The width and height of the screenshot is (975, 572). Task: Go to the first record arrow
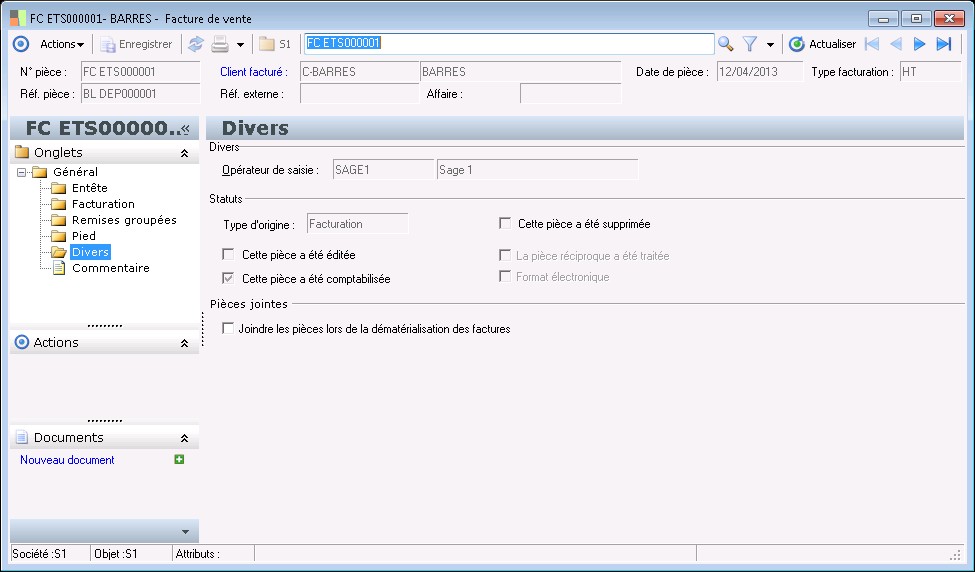point(872,44)
